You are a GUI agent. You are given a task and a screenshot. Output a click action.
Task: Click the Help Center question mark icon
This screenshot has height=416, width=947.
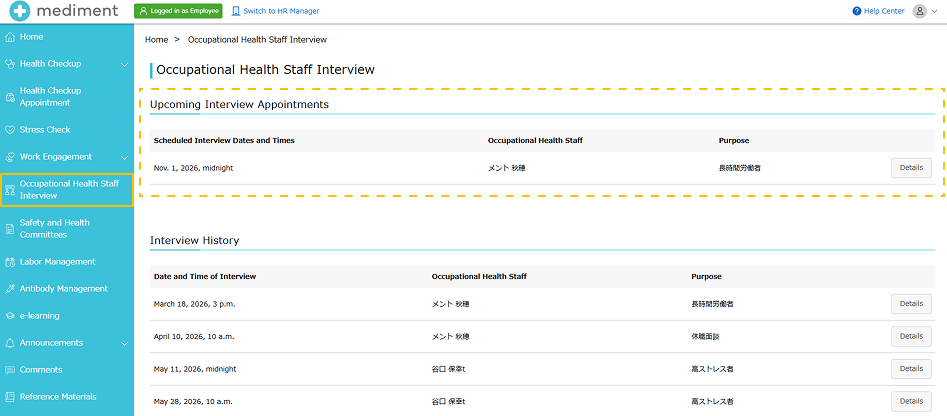[x=856, y=11]
